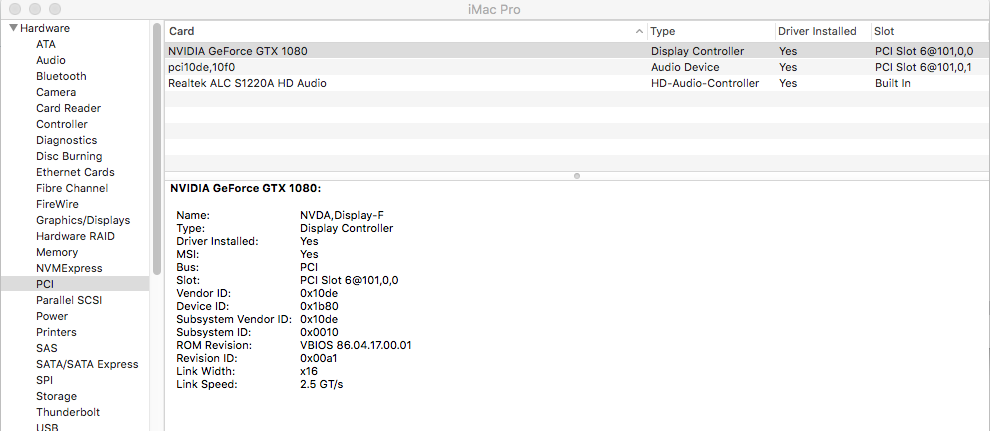
Task: Select PCI in the sidebar
Action: click(75, 284)
